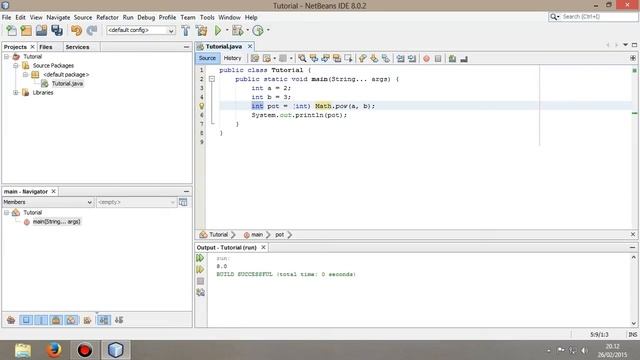Toggle Show Non-Public Members filter in Navigator
The height and width of the screenshot is (360, 640).
point(56,320)
